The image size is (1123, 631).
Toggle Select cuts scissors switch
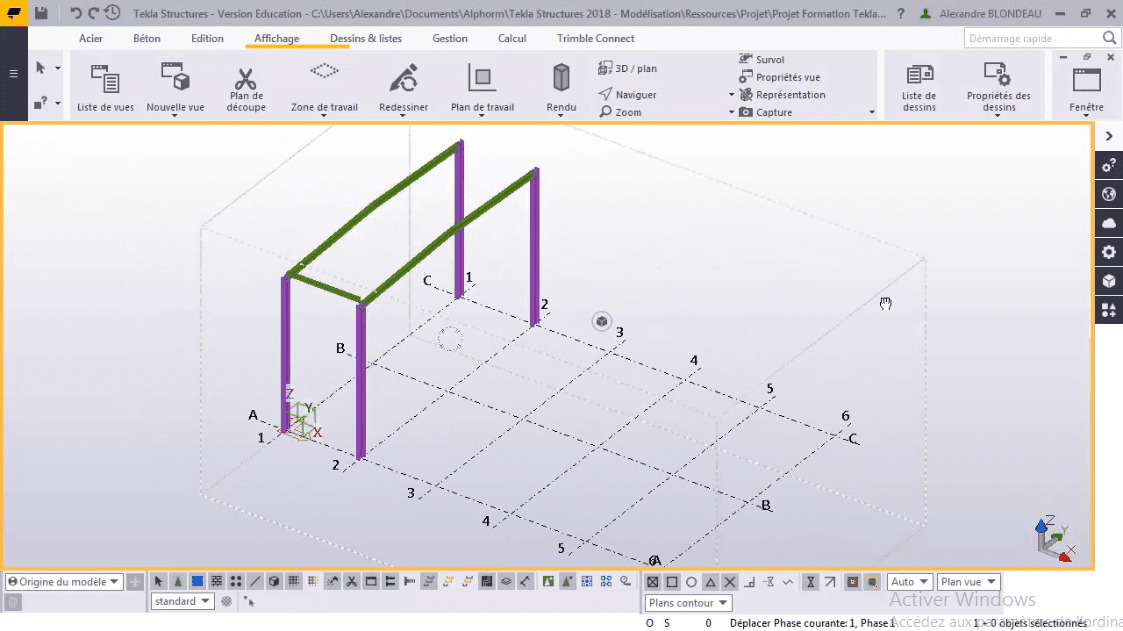[352, 582]
